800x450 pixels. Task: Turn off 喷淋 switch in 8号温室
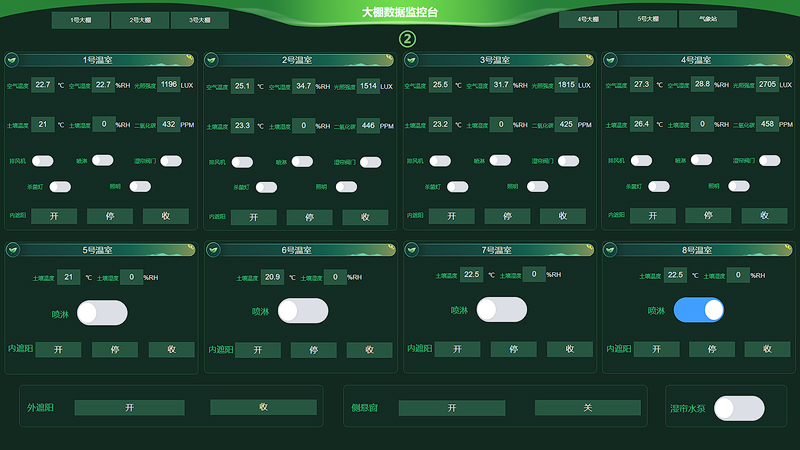pyautogui.click(x=699, y=310)
